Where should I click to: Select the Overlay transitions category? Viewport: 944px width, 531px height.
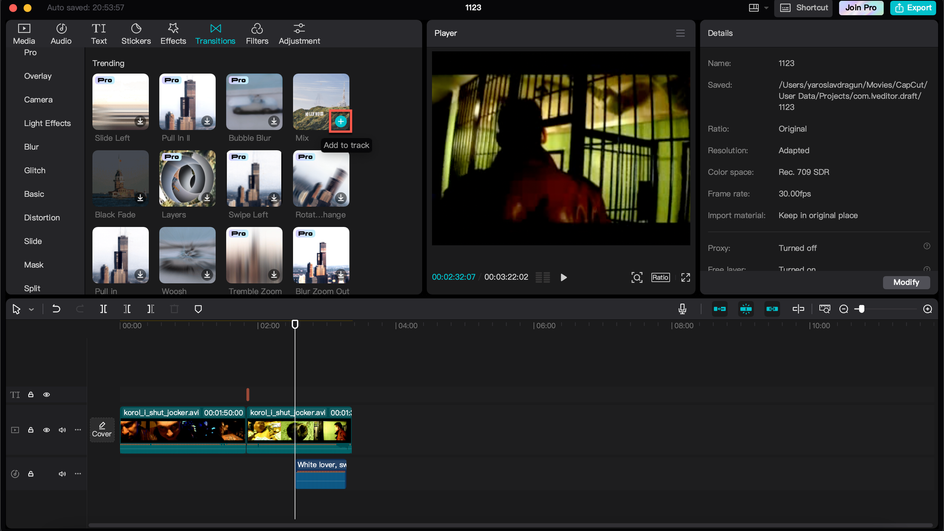pyautogui.click(x=38, y=76)
